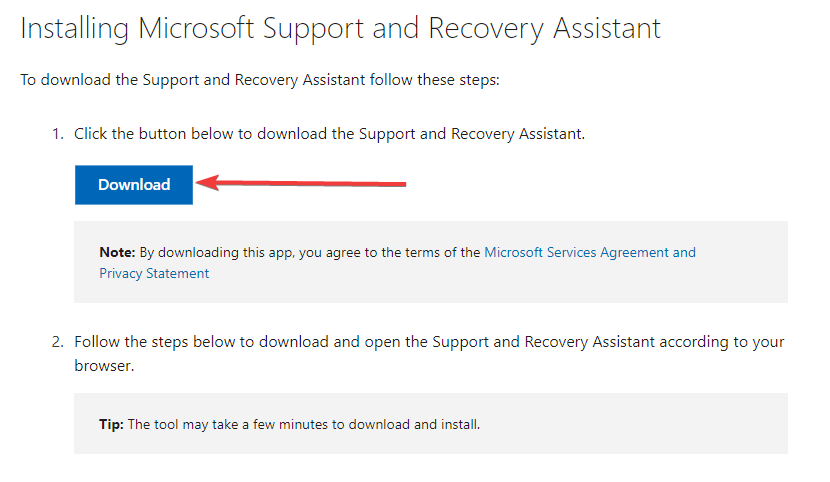Screen dimensions: 830x482
Task: Click the word Assistant in the page heading
Action: click(x=607, y=28)
